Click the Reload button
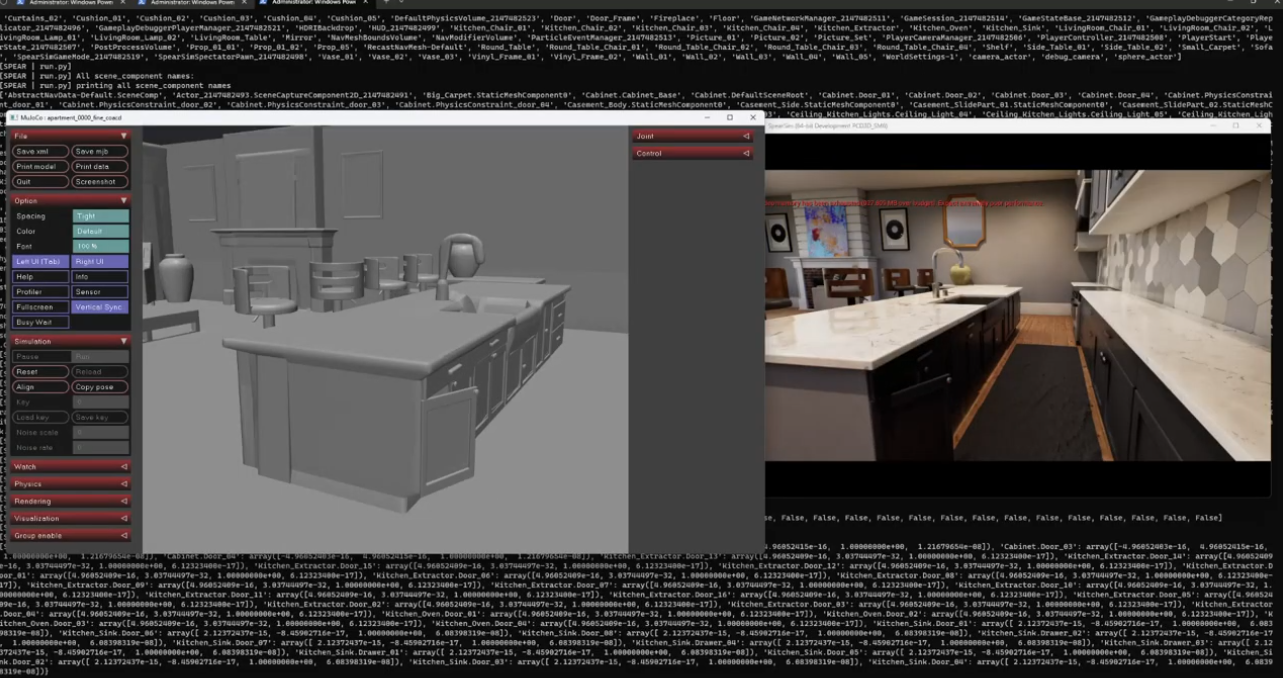Viewport: 1283px width, 678px height. 100,371
